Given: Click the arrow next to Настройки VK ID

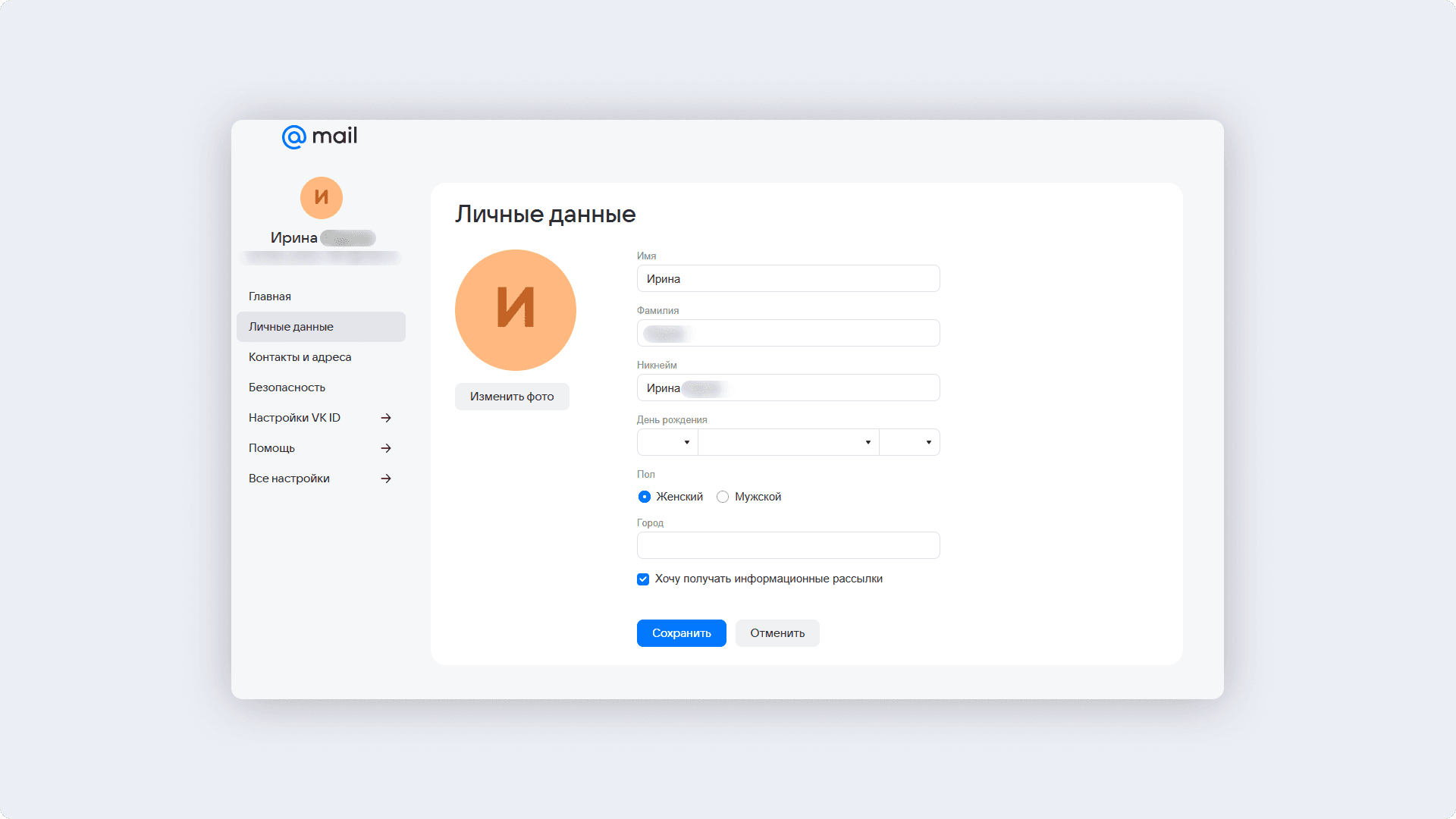Looking at the screenshot, I should point(386,418).
